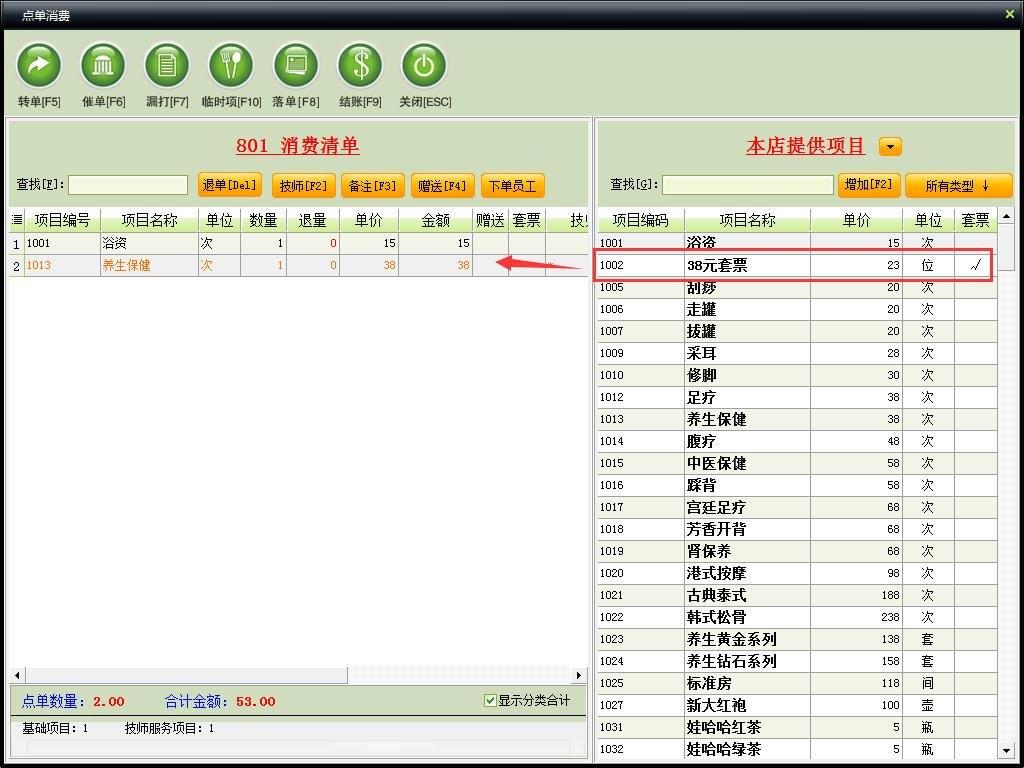
Task: Select 拔罐 item
Action: coord(797,331)
